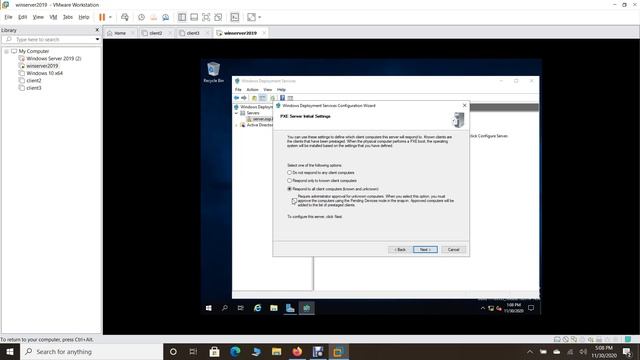Click the Send Ctrl+Alt+Del toolbar icon
This screenshot has height=360, width=640.
coord(125,17)
